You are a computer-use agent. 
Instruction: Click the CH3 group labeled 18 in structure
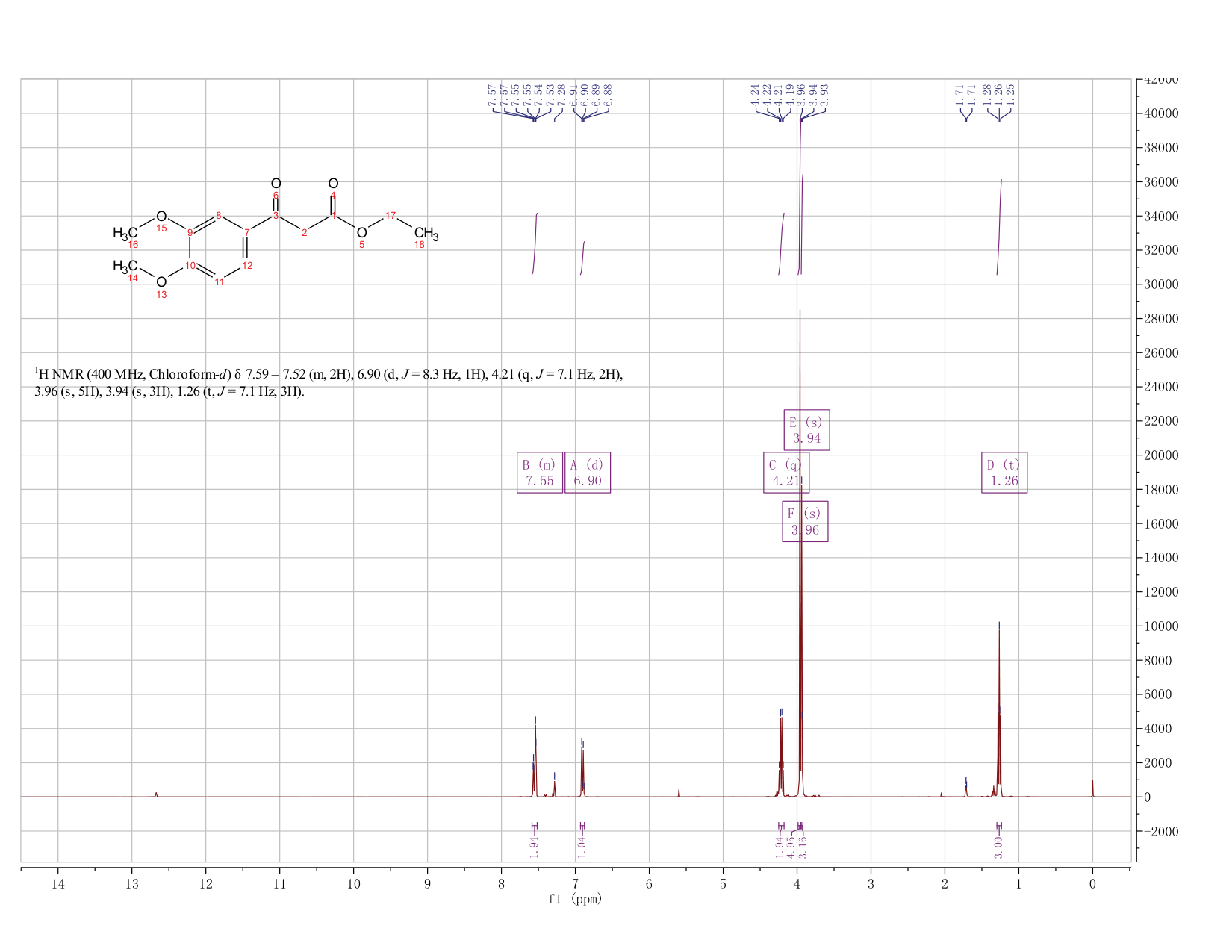pos(426,234)
